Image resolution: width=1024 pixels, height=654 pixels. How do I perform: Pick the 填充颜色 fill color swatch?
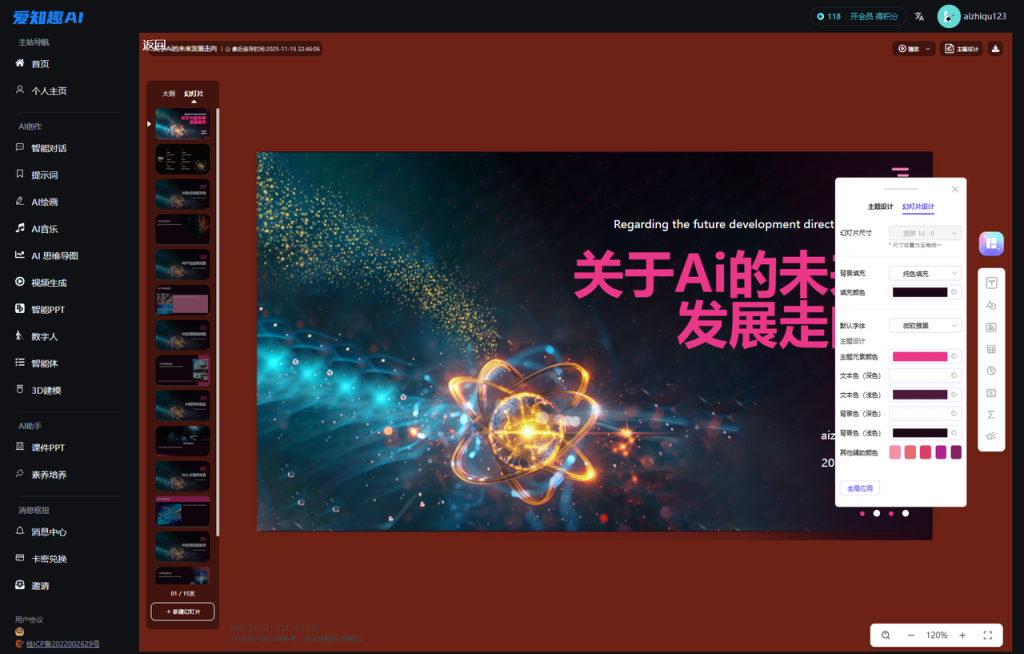pyautogui.click(x=920, y=292)
